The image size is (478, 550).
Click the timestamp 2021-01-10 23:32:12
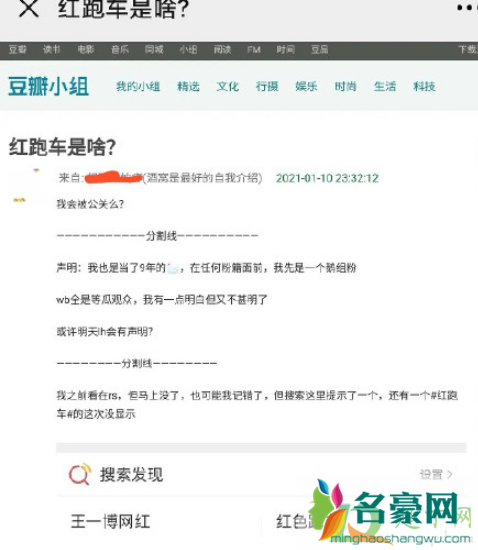[x=327, y=178]
